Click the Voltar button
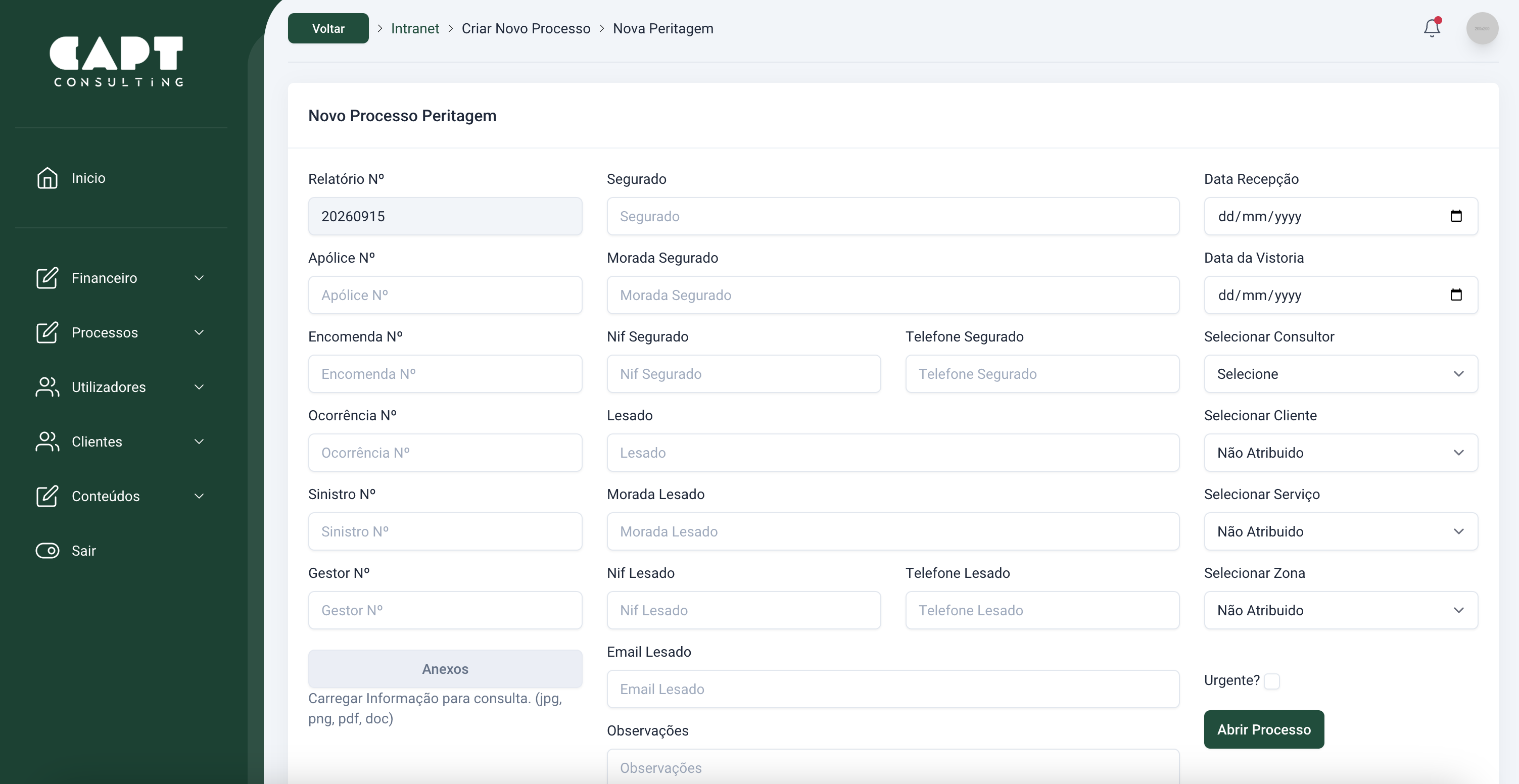This screenshot has height=784, width=1519. 328,28
